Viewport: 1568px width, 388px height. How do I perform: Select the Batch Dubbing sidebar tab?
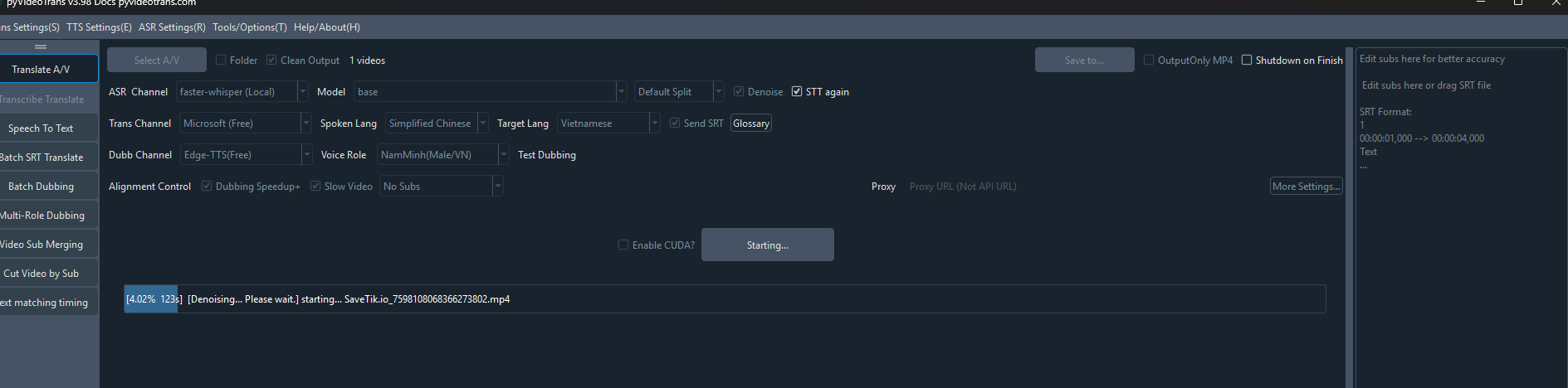42,187
